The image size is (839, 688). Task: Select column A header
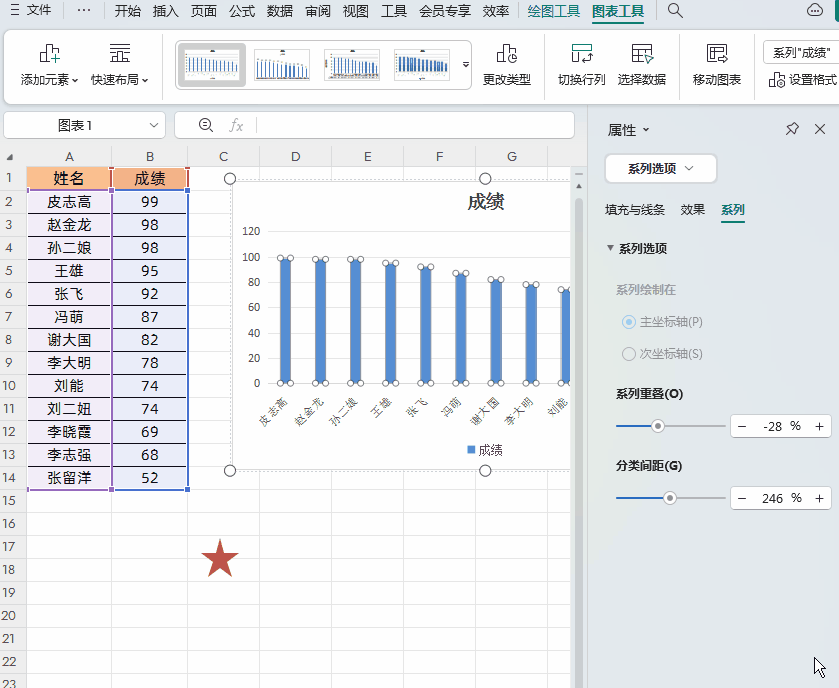(x=69, y=156)
